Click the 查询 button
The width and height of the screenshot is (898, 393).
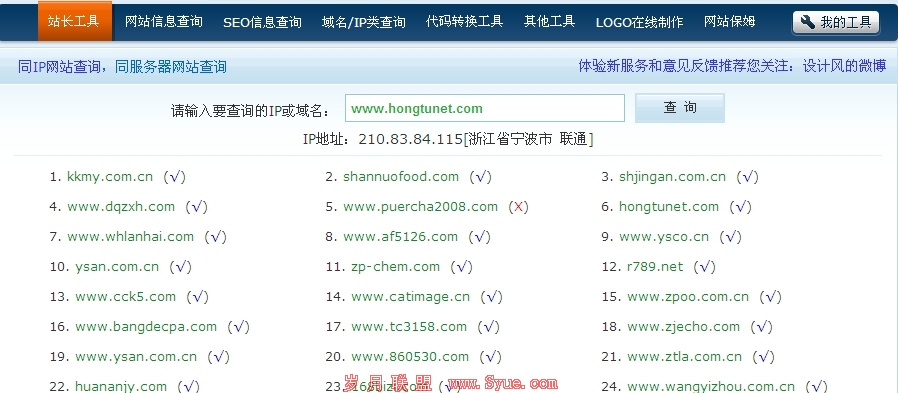(680, 108)
